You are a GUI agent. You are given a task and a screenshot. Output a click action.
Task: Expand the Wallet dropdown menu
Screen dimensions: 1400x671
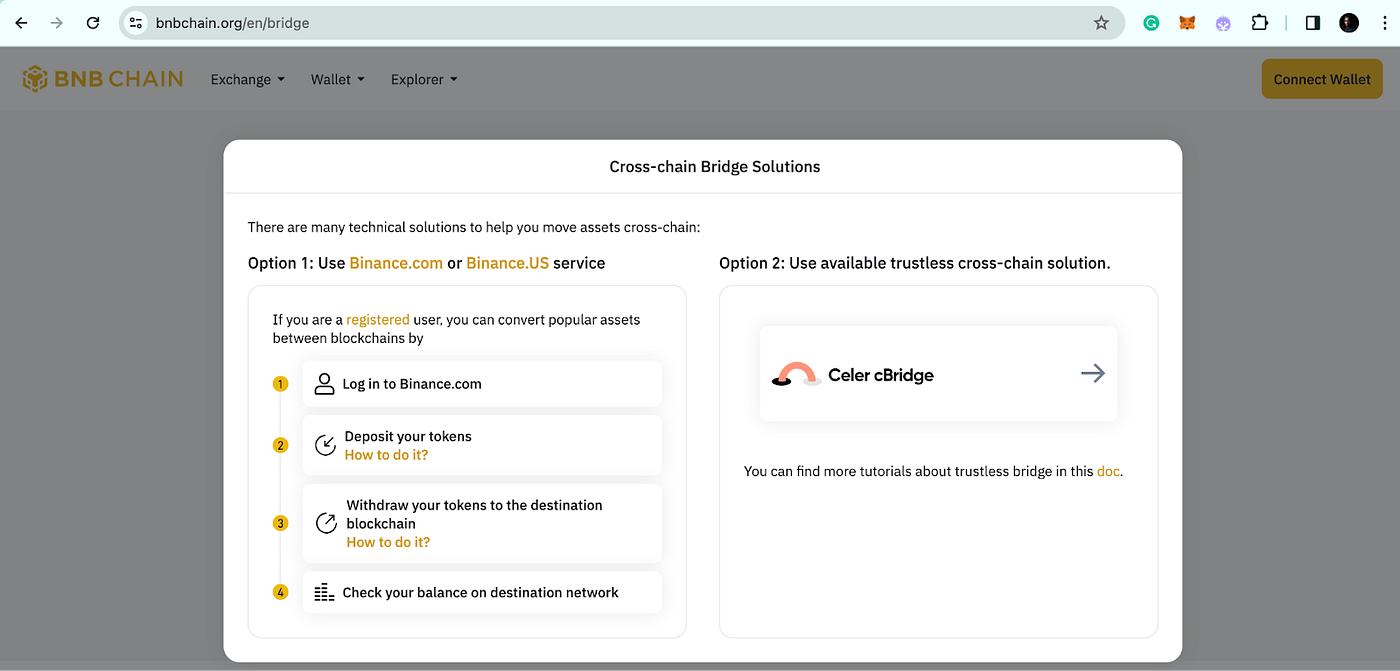point(338,79)
